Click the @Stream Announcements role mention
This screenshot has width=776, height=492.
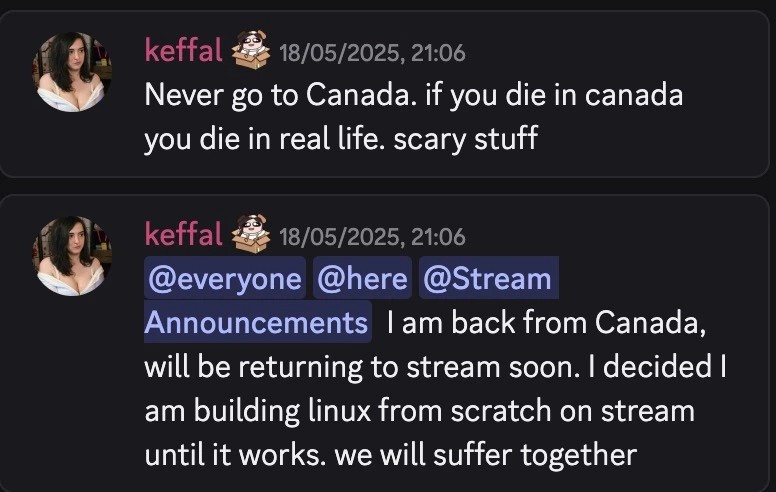click(x=487, y=279)
